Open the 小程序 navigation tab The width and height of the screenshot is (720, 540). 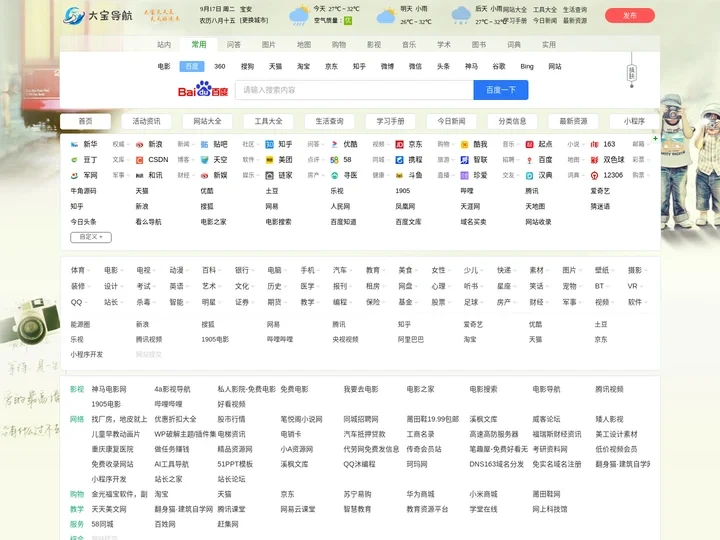(634, 121)
